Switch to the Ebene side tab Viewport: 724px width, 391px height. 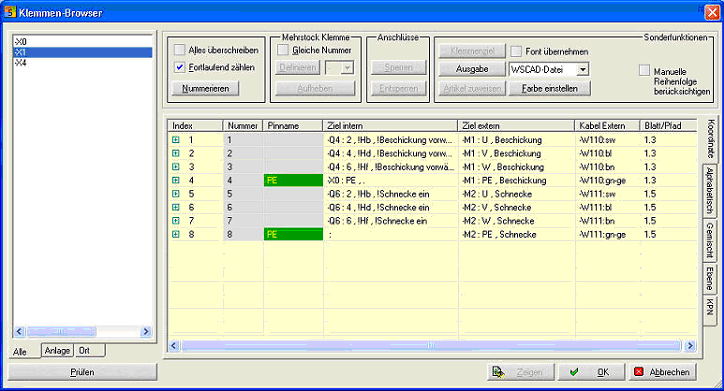(x=710, y=278)
